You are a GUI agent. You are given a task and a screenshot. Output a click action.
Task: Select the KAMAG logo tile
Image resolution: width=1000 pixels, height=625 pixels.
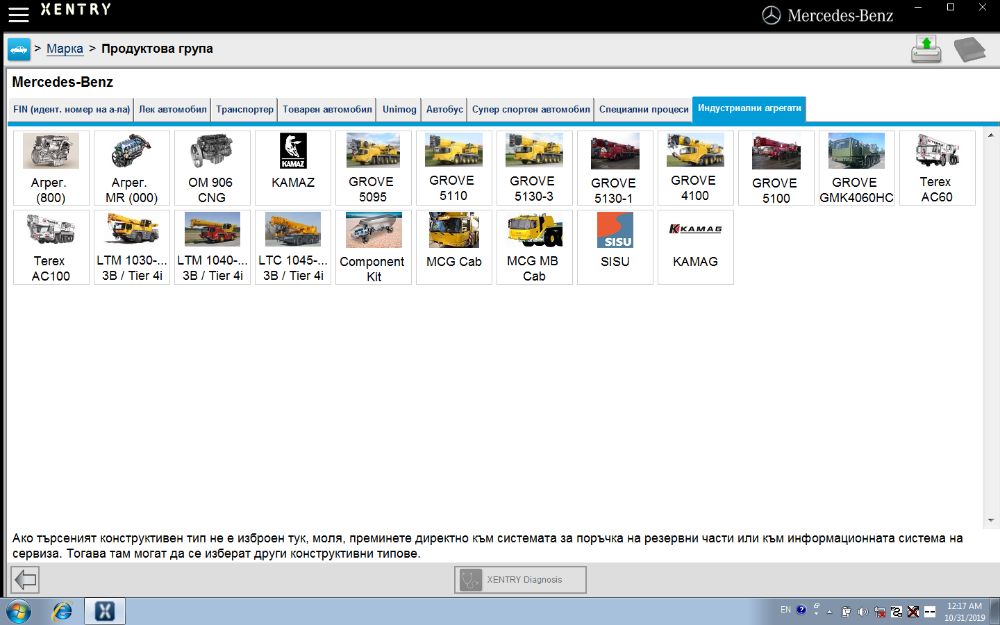point(695,247)
